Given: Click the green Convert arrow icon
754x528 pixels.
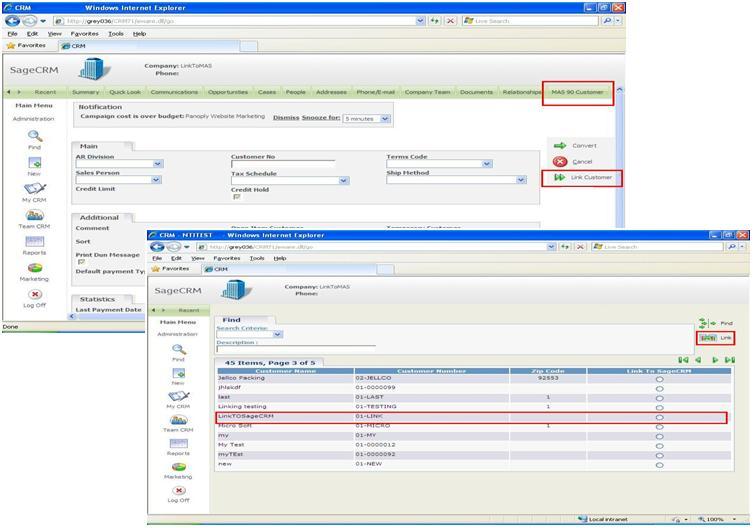Looking at the screenshot, I should [560, 145].
